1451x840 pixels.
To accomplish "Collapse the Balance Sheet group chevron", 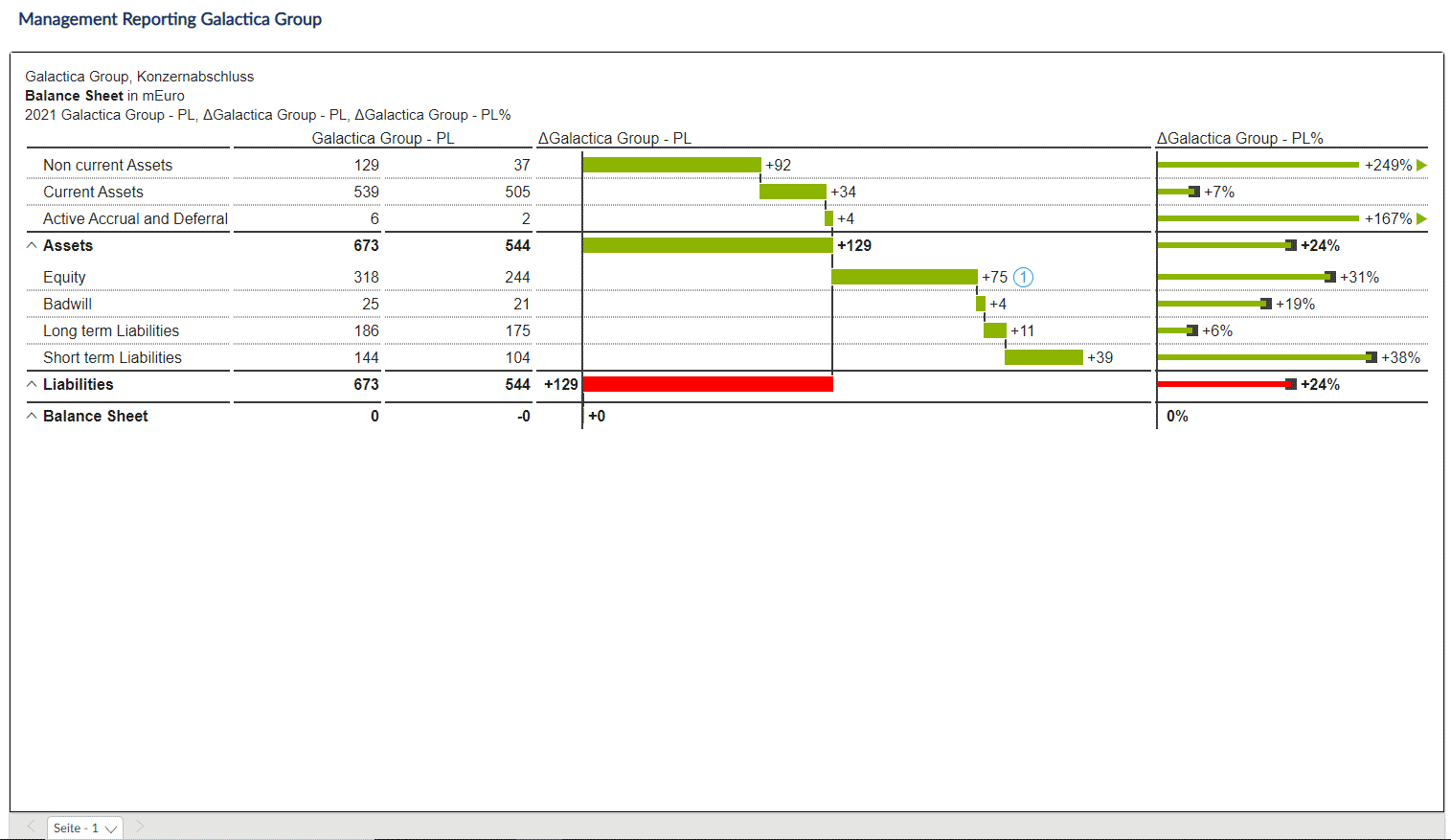I will click(32, 416).
